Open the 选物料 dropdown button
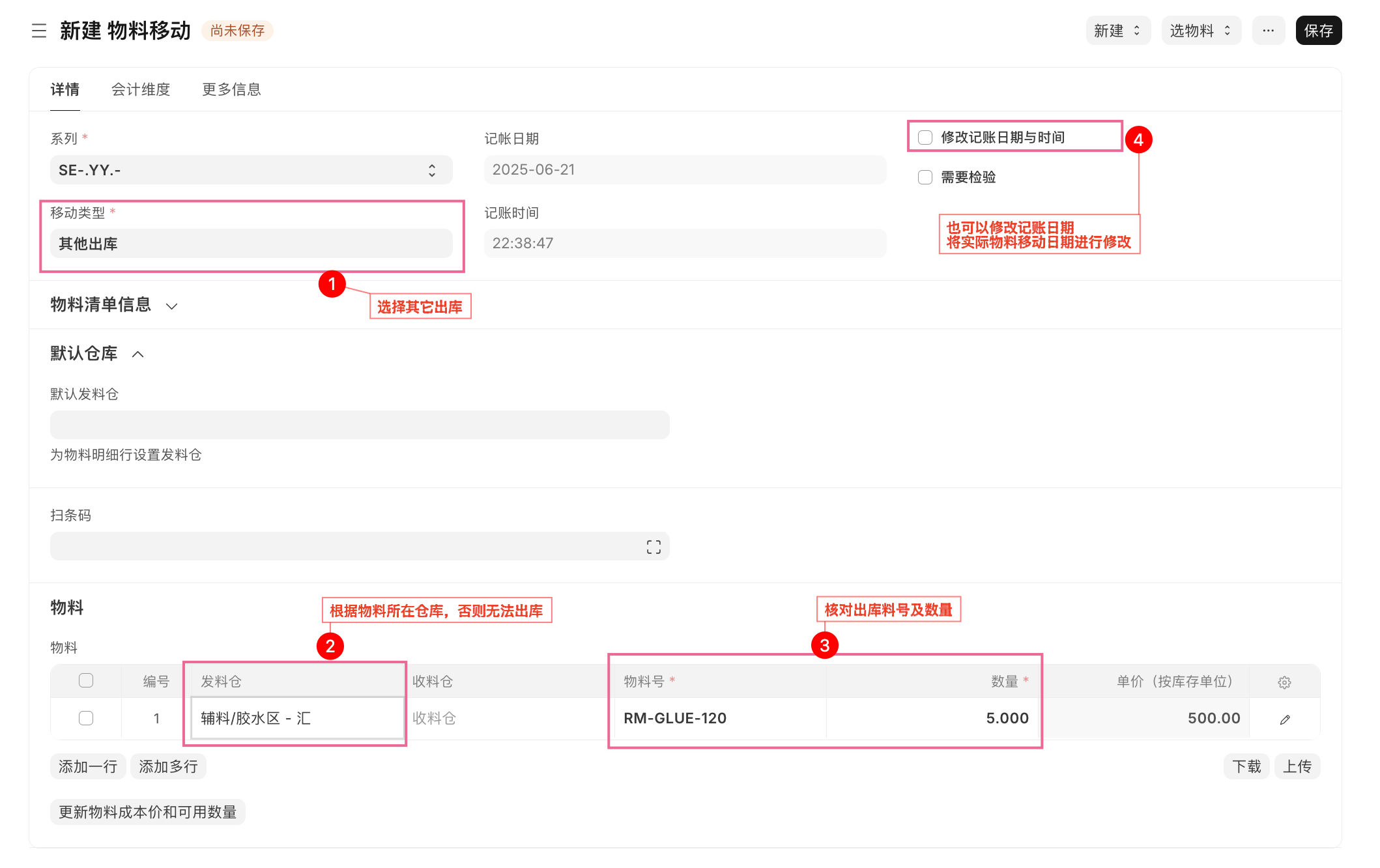The image size is (1380, 868). pyautogui.click(x=1200, y=31)
